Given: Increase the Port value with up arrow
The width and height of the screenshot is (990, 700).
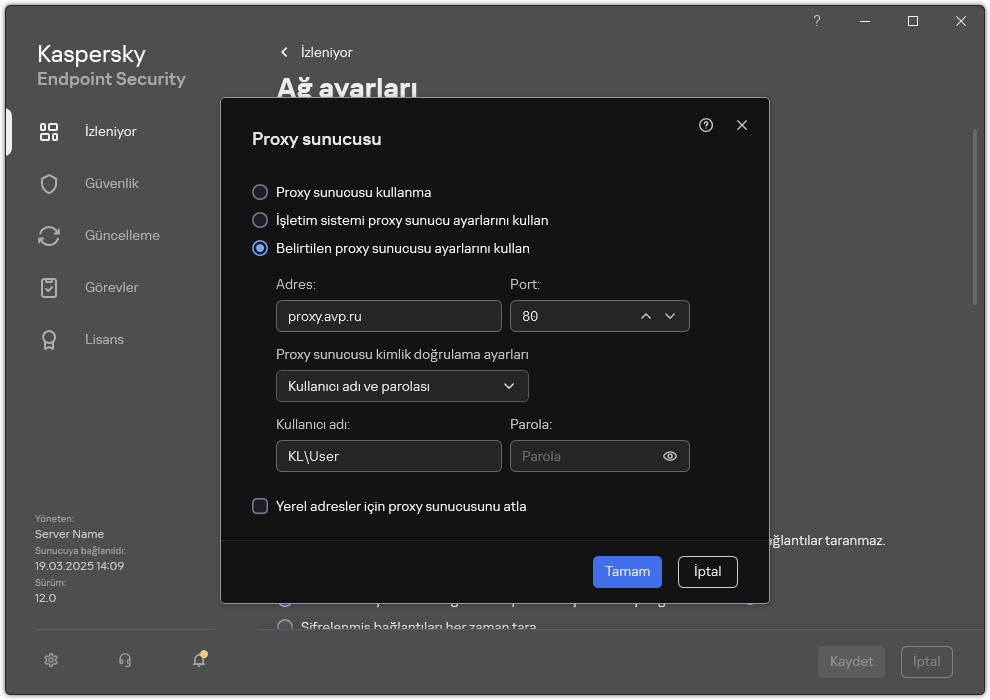Looking at the screenshot, I should [646, 315].
